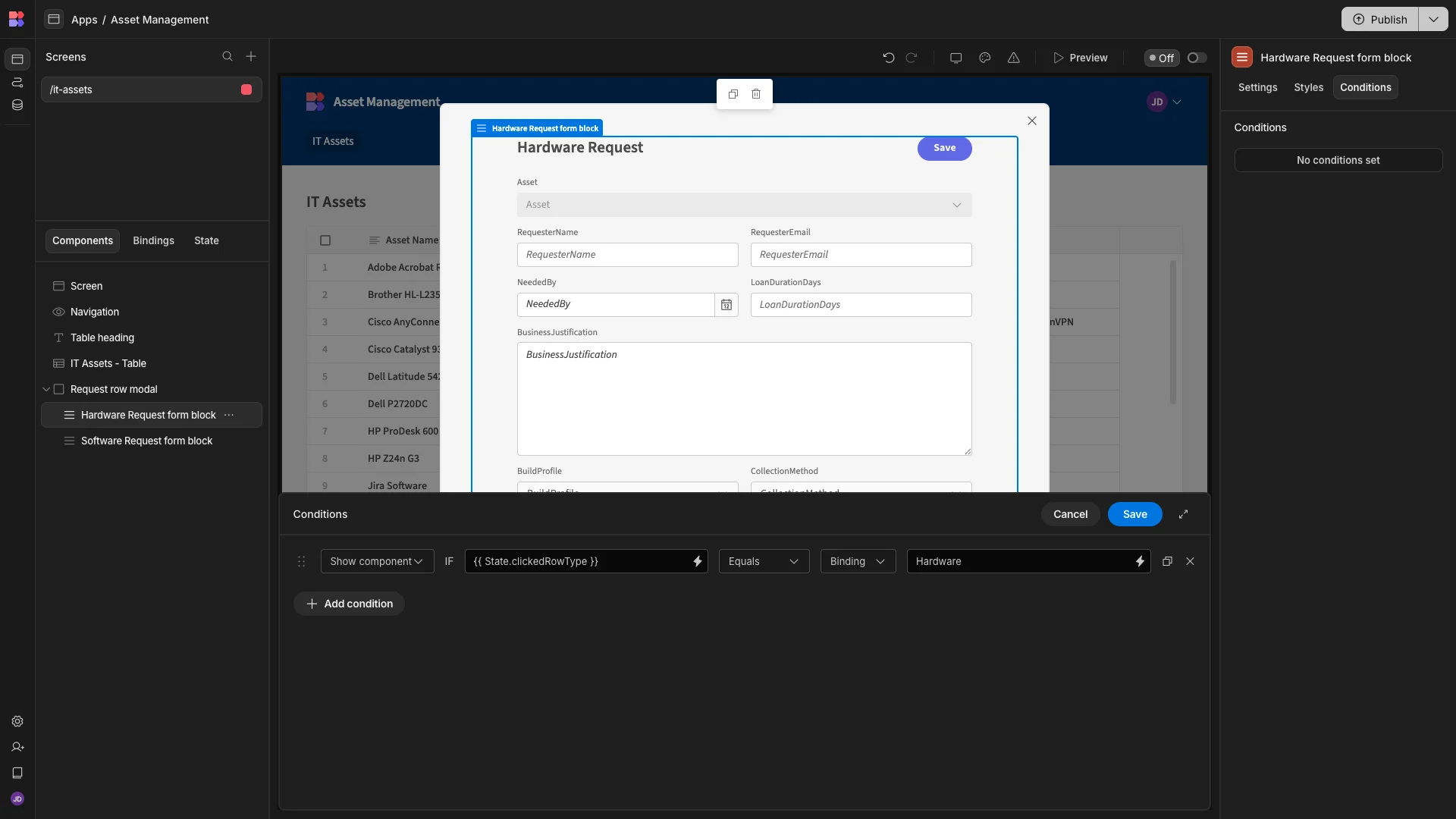
Task: Expand the Conditions drawer to fullscreen
Action: coord(1184,514)
